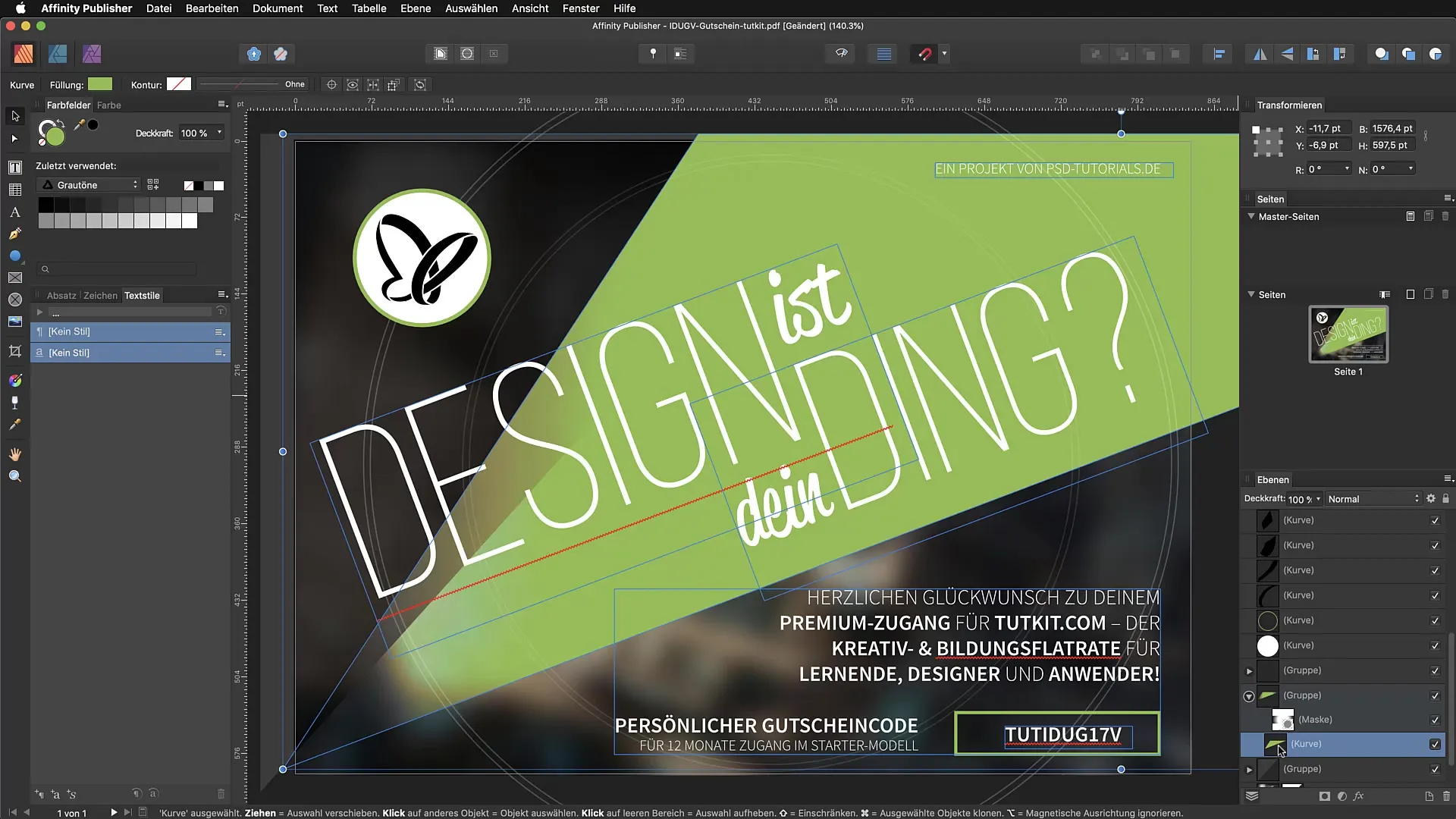The width and height of the screenshot is (1456, 819).
Task: Add an adjustment layer in Ebenen panel
Action: point(1342,796)
